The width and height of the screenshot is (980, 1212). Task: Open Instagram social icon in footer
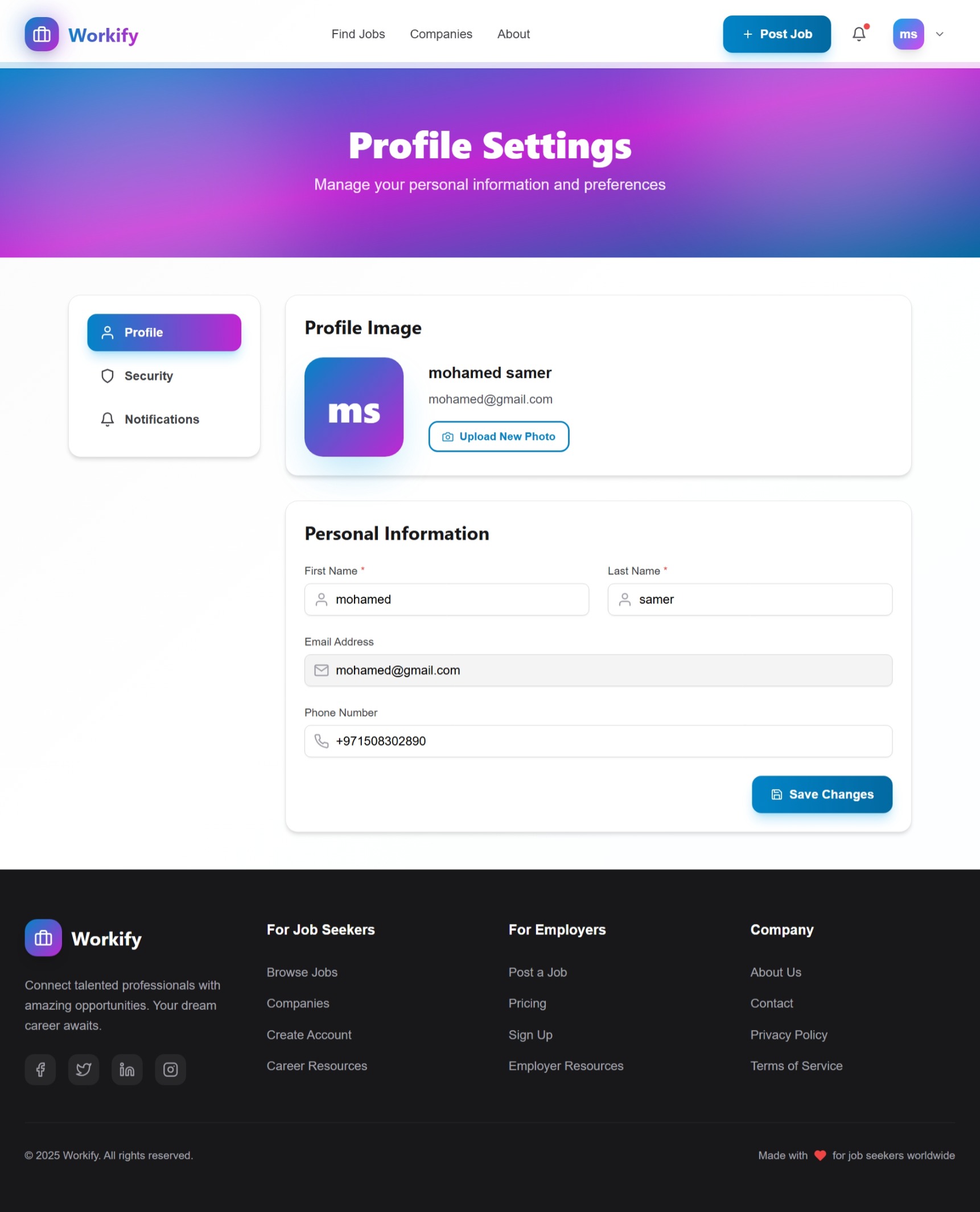click(170, 1070)
